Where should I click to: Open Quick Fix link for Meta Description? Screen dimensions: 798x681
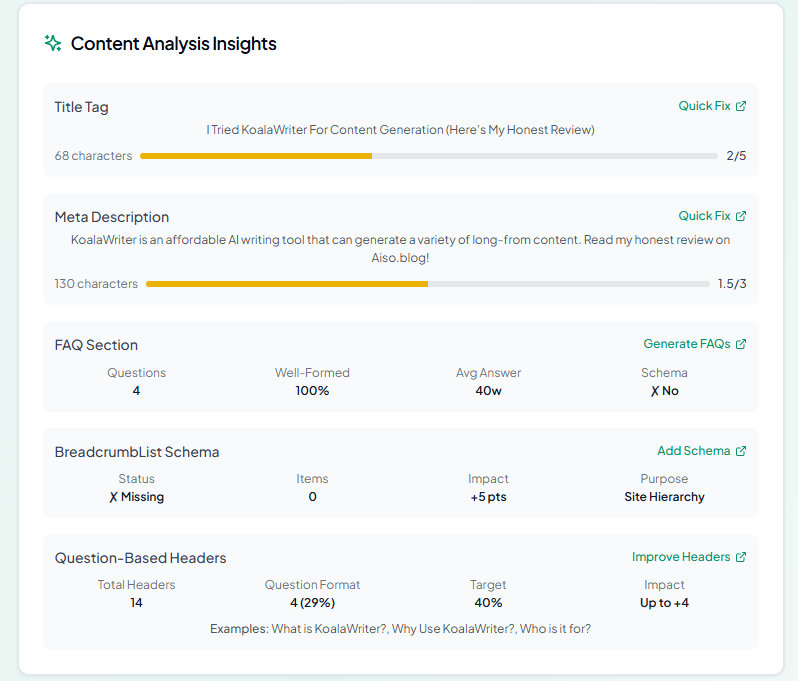712,216
